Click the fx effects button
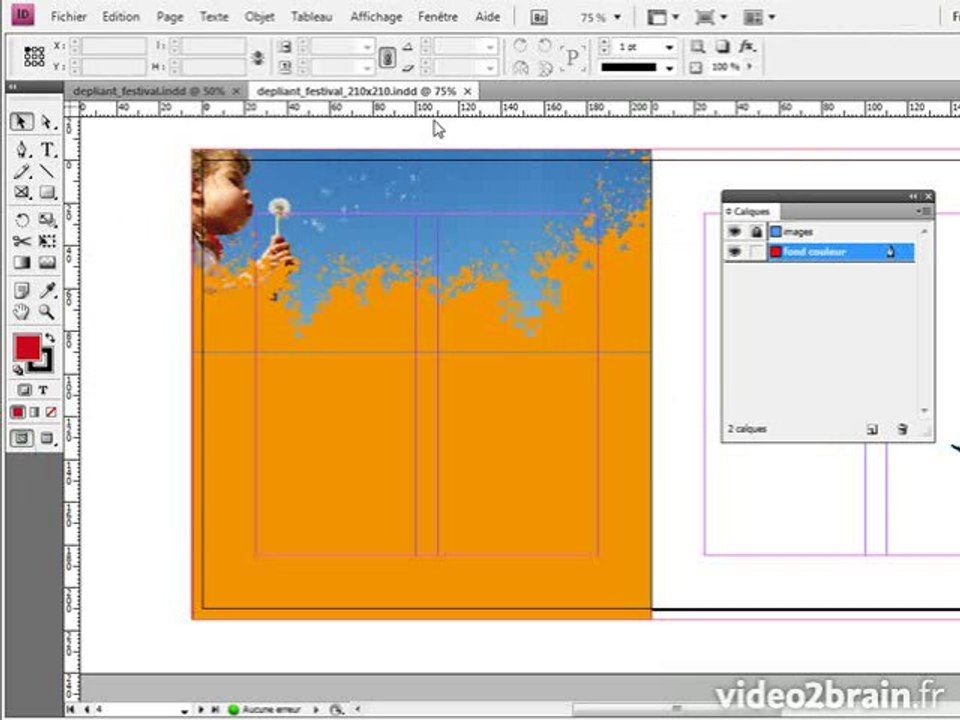This screenshot has width=960, height=720. [x=747, y=46]
